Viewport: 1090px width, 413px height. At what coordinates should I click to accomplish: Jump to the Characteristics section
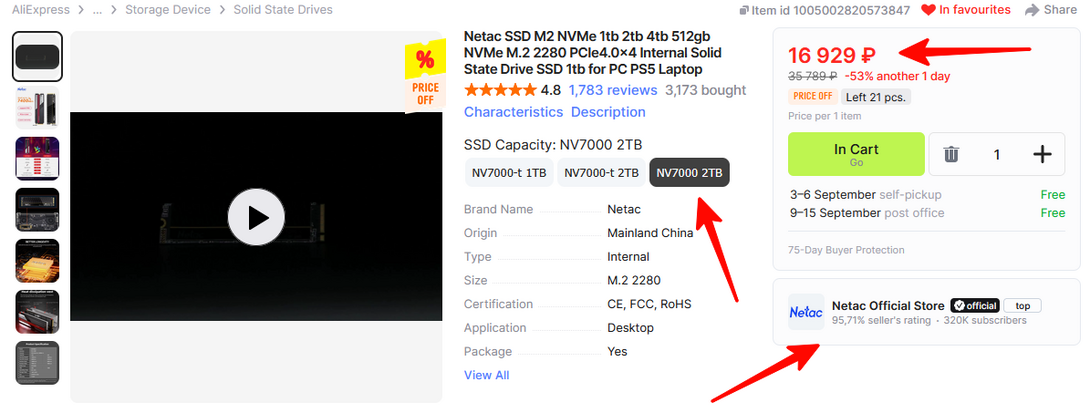pyautogui.click(x=513, y=112)
